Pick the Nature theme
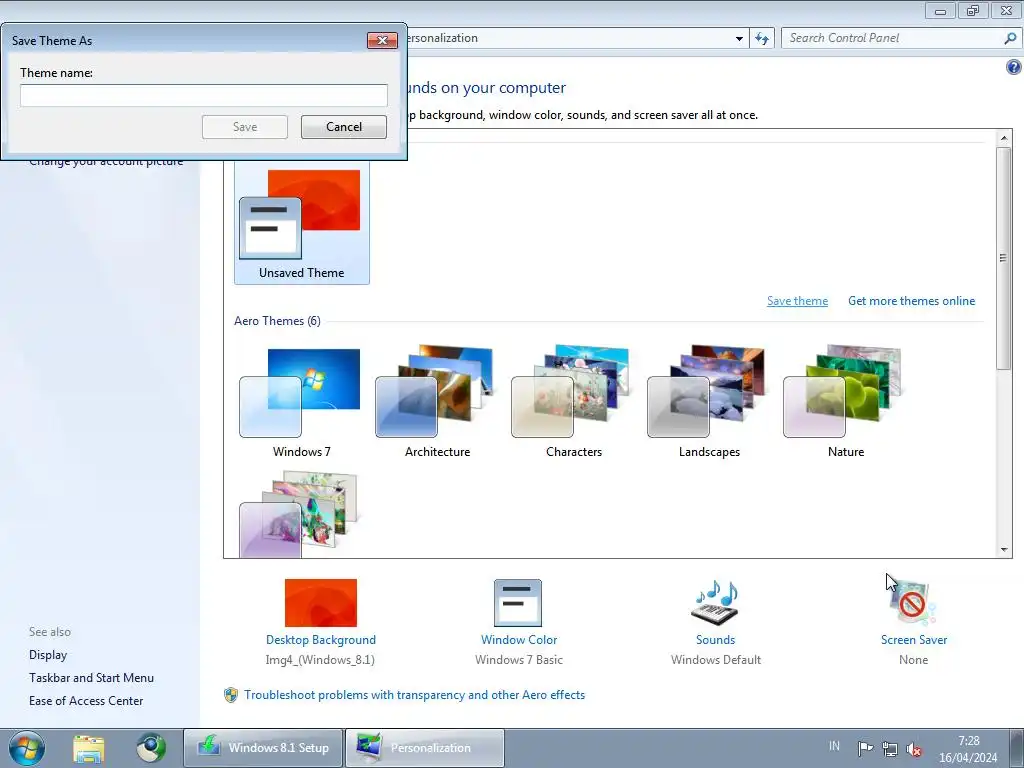This screenshot has width=1024, height=768. pos(844,402)
